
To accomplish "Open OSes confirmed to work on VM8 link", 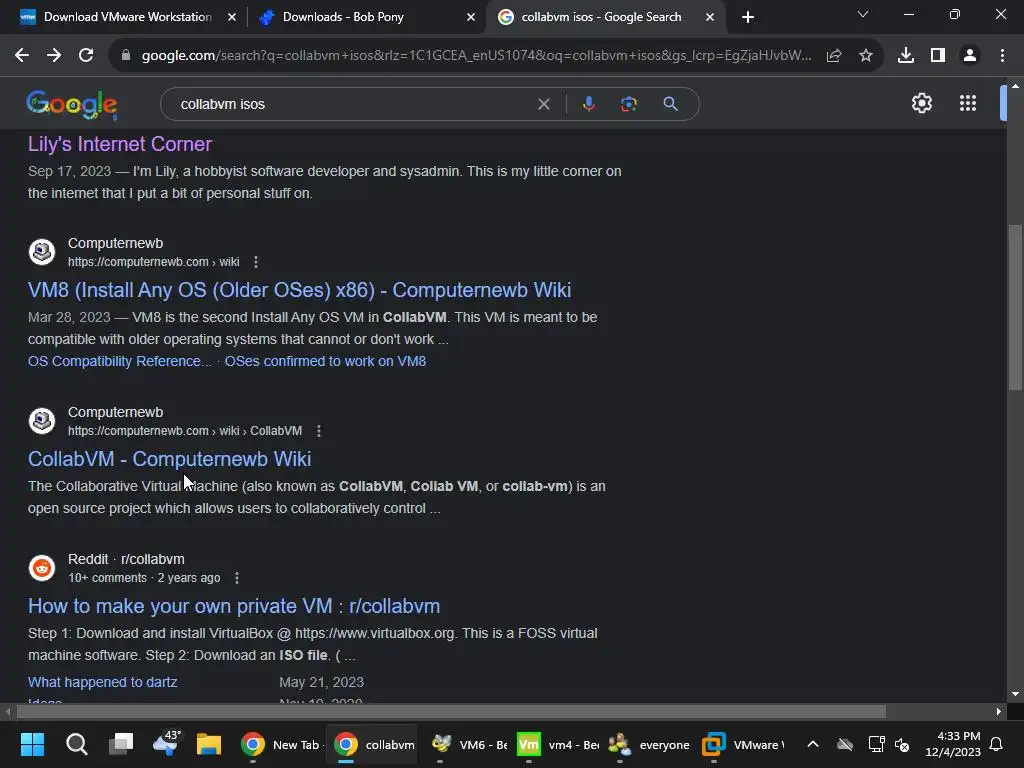I will [x=325, y=361].
